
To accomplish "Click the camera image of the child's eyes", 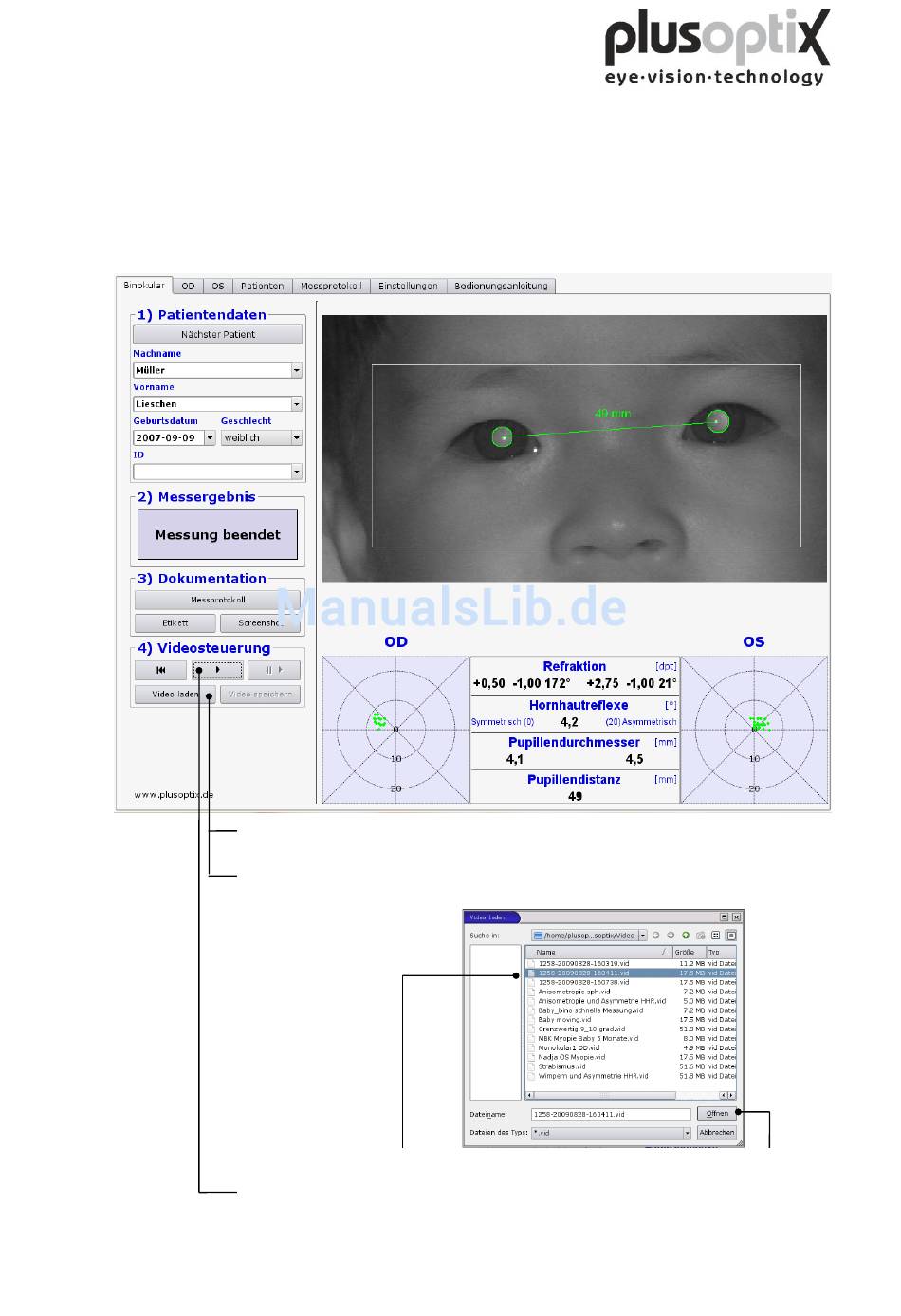I will point(575,448).
